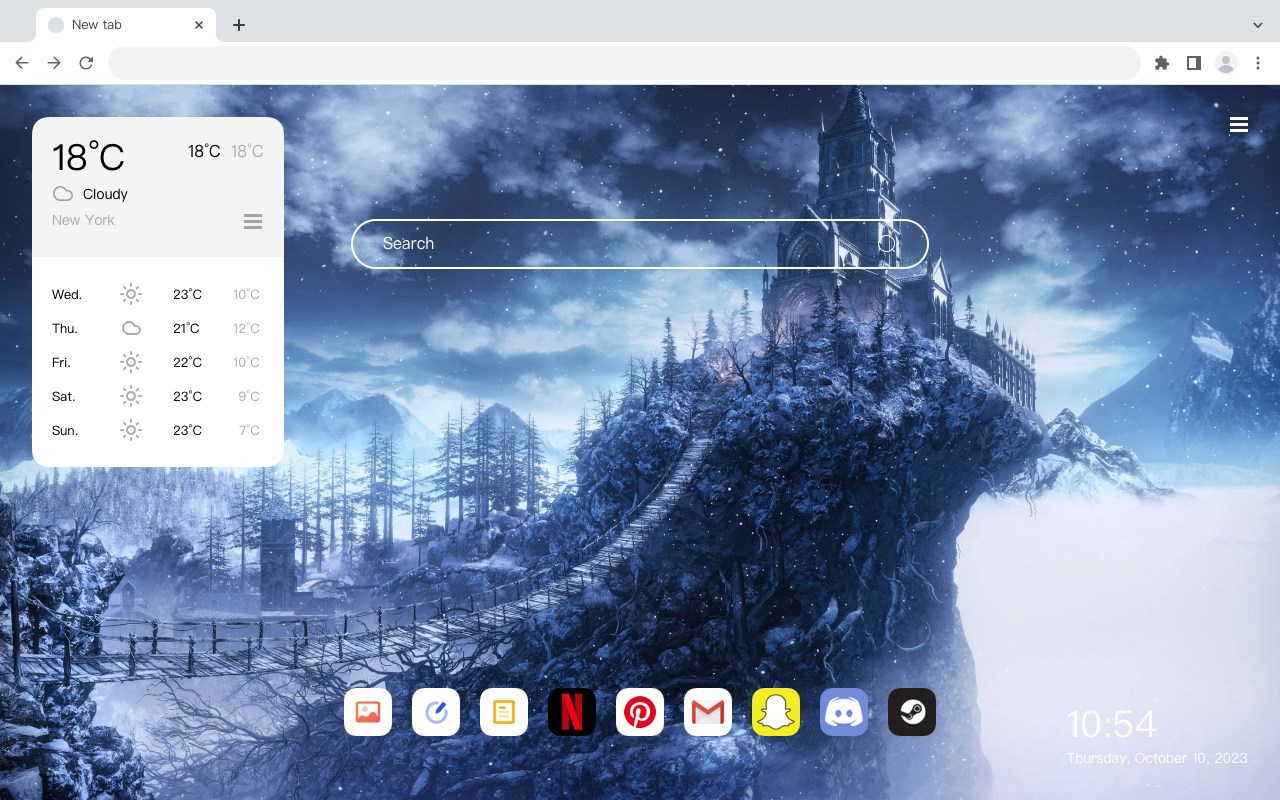Click the Cloudy condition text
This screenshot has width=1280, height=800.
coord(105,194)
